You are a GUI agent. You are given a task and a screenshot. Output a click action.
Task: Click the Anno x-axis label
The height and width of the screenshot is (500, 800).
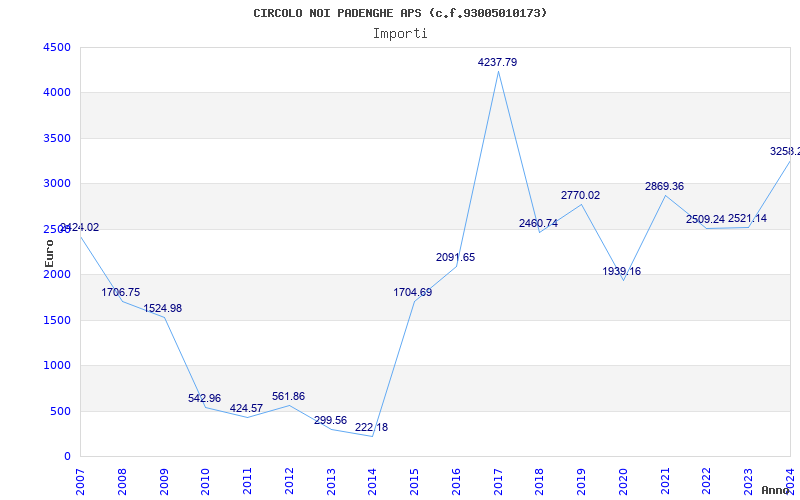(x=776, y=490)
